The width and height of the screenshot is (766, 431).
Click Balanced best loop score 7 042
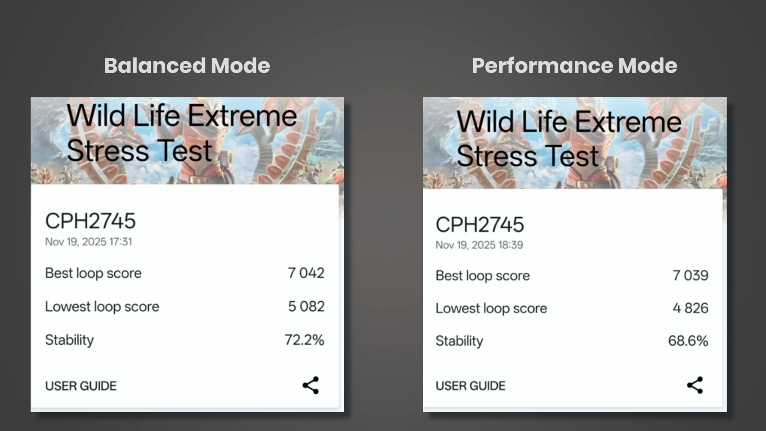coord(305,273)
